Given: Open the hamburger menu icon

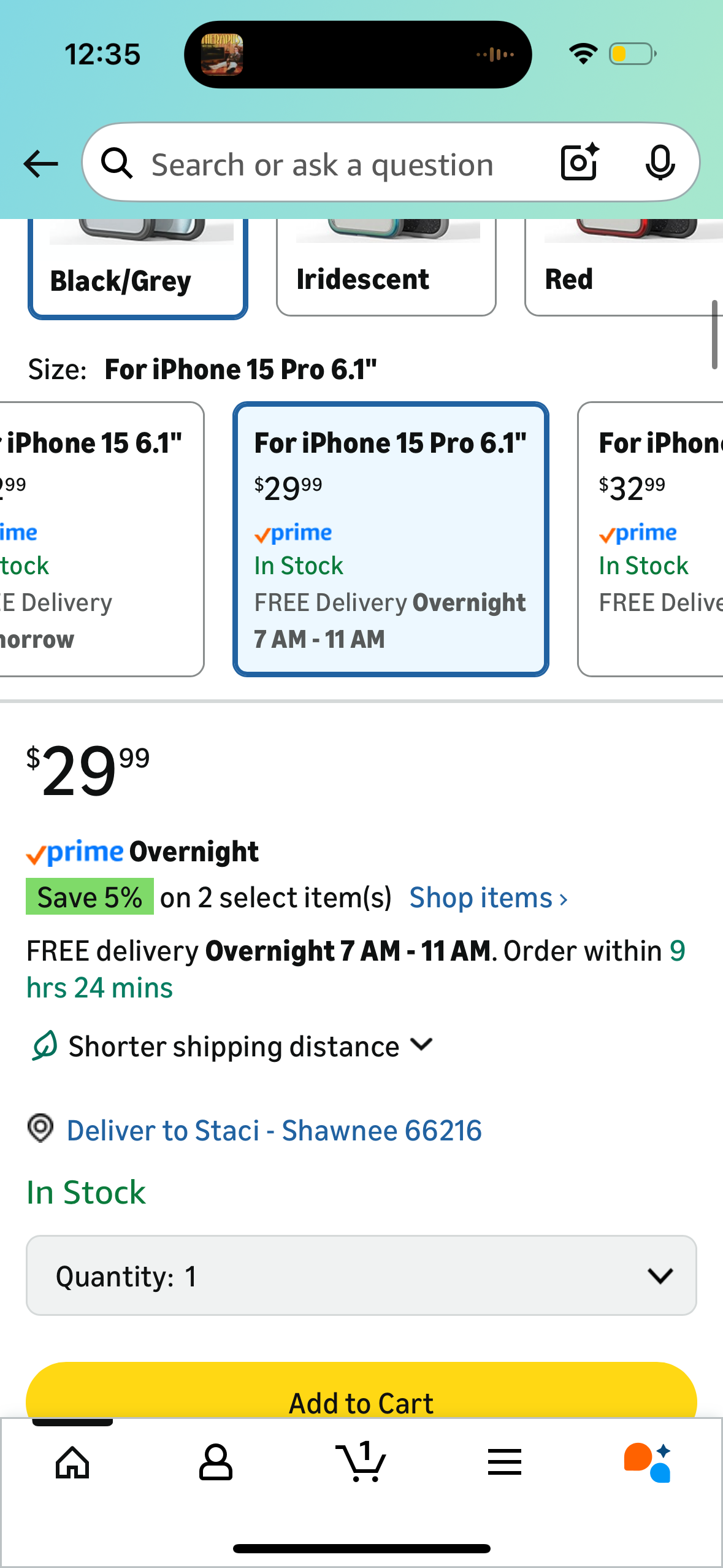Looking at the screenshot, I should [505, 1462].
